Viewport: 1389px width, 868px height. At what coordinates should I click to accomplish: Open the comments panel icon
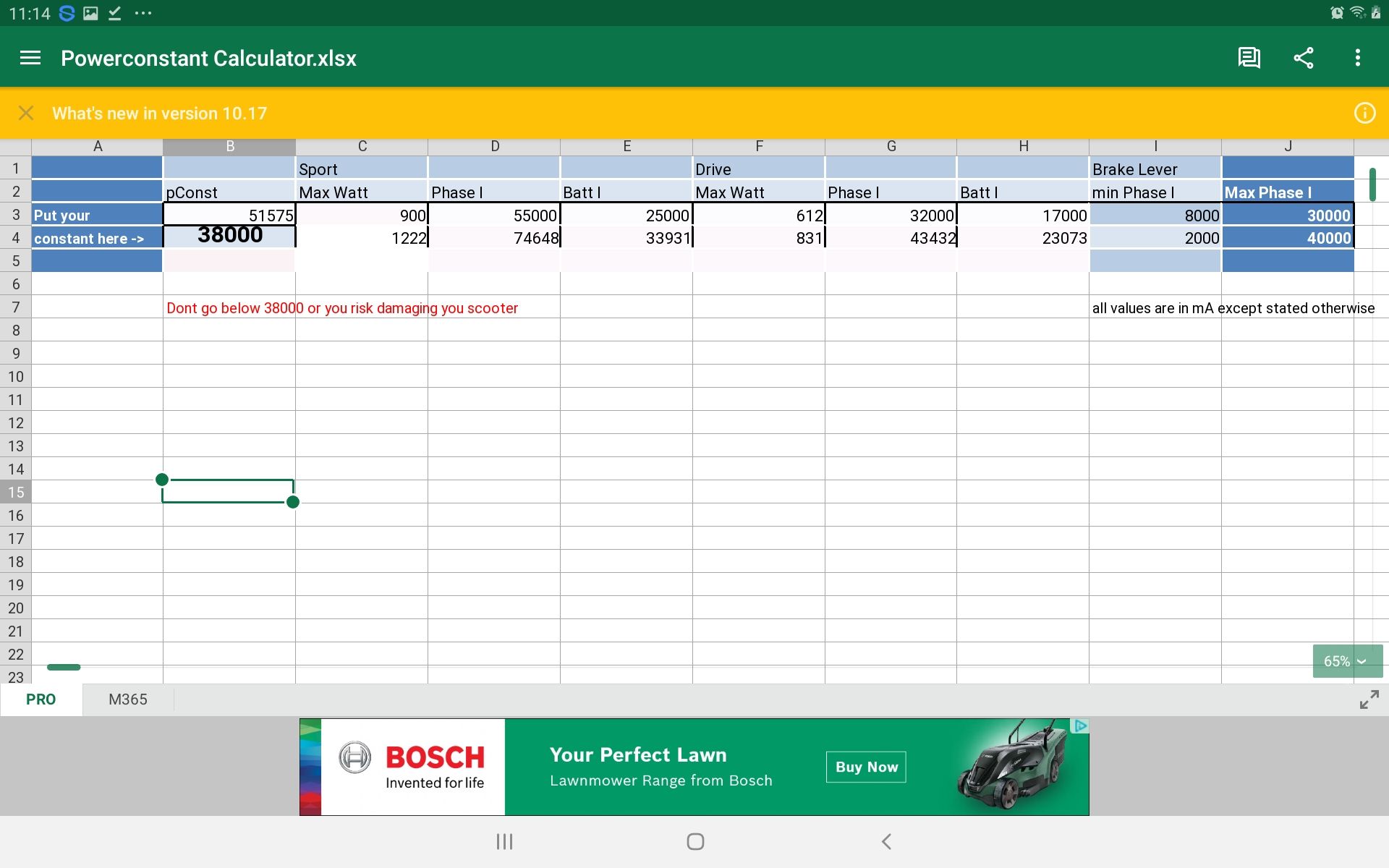point(1249,58)
